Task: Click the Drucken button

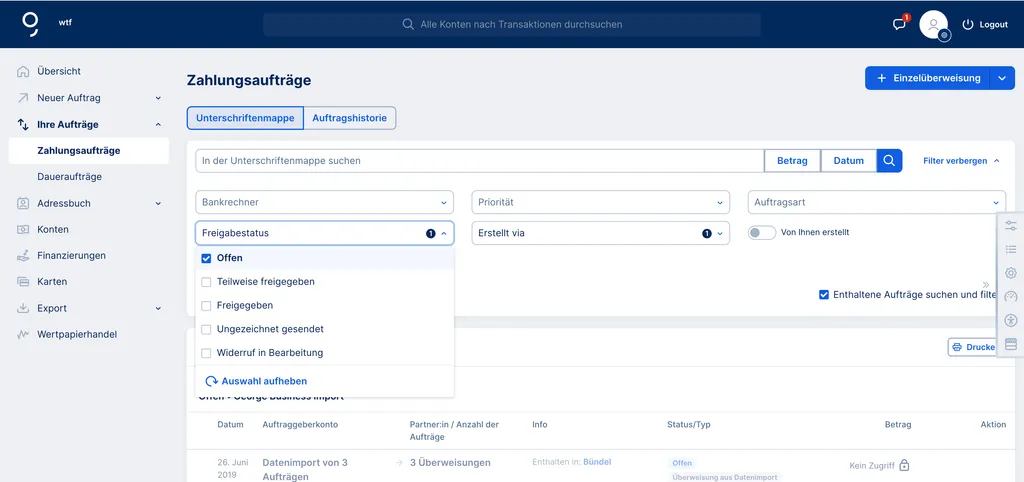Action: [973, 347]
